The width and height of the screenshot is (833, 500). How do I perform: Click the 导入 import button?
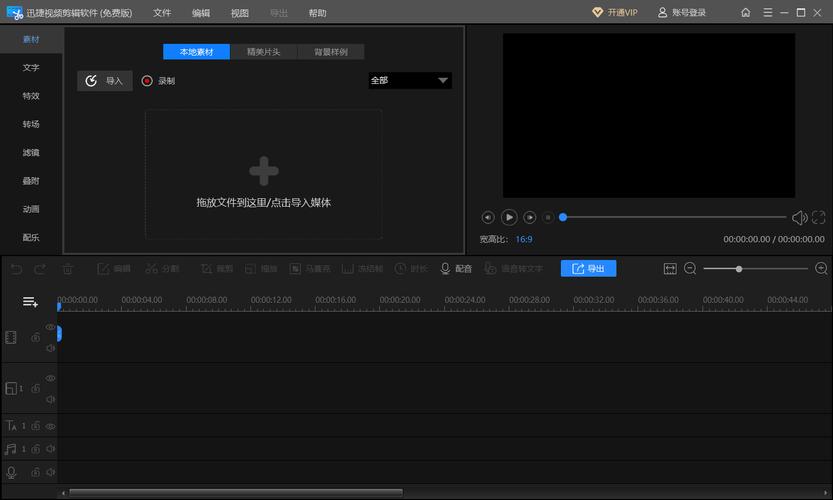[105, 81]
